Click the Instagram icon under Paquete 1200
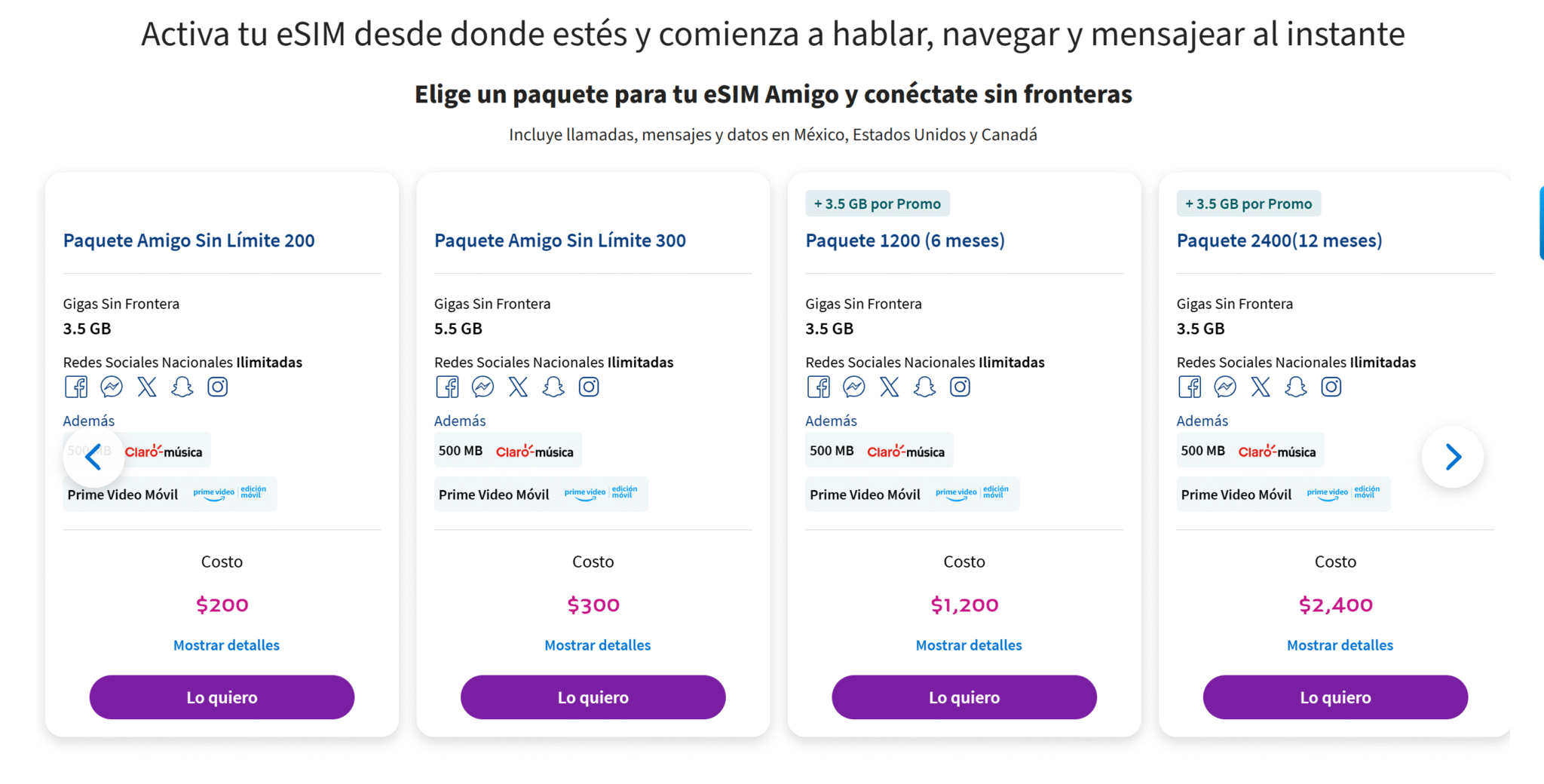 coord(960,387)
